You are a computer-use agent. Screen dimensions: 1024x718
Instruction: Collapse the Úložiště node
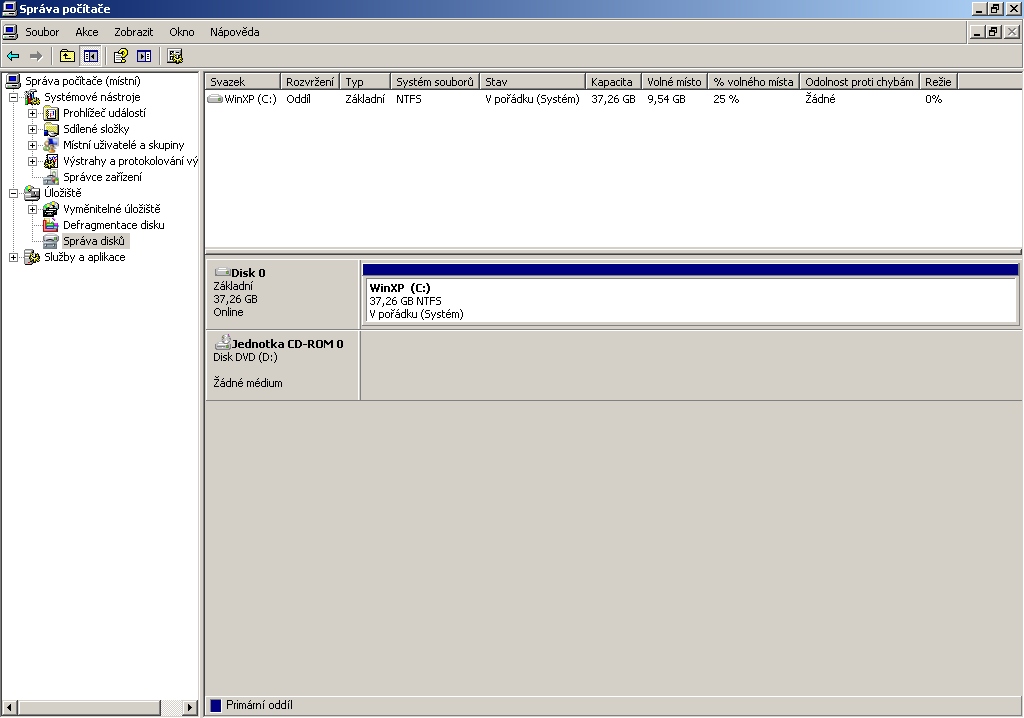point(13,193)
